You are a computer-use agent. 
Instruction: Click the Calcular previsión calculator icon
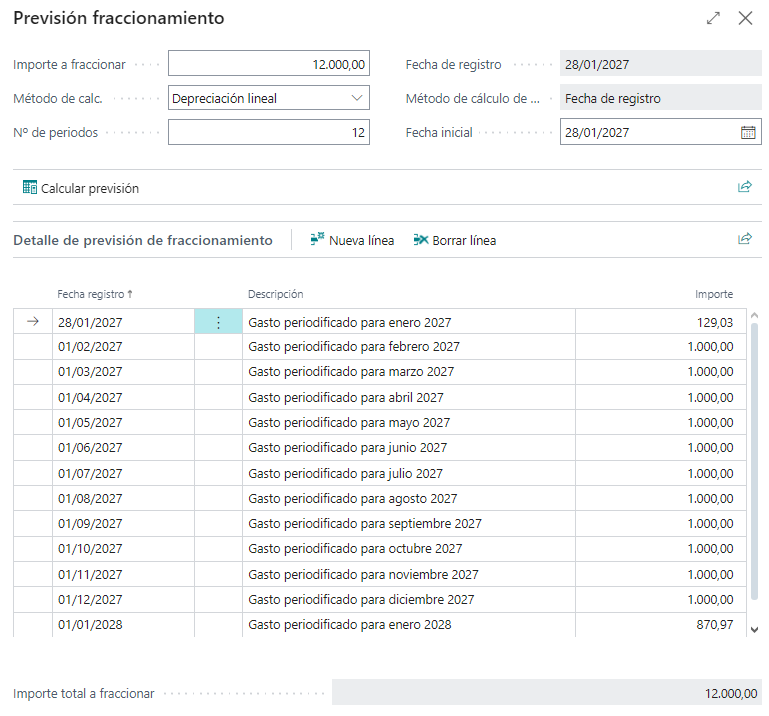click(x=29, y=188)
